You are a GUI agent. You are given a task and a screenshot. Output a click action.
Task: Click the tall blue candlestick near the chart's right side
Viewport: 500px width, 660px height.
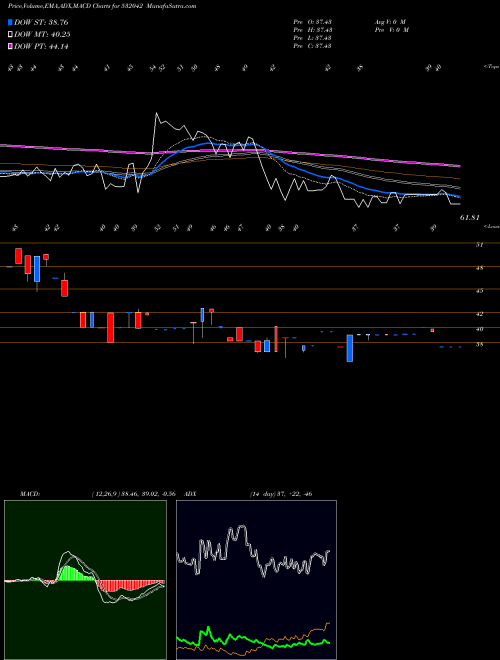(350, 348)
